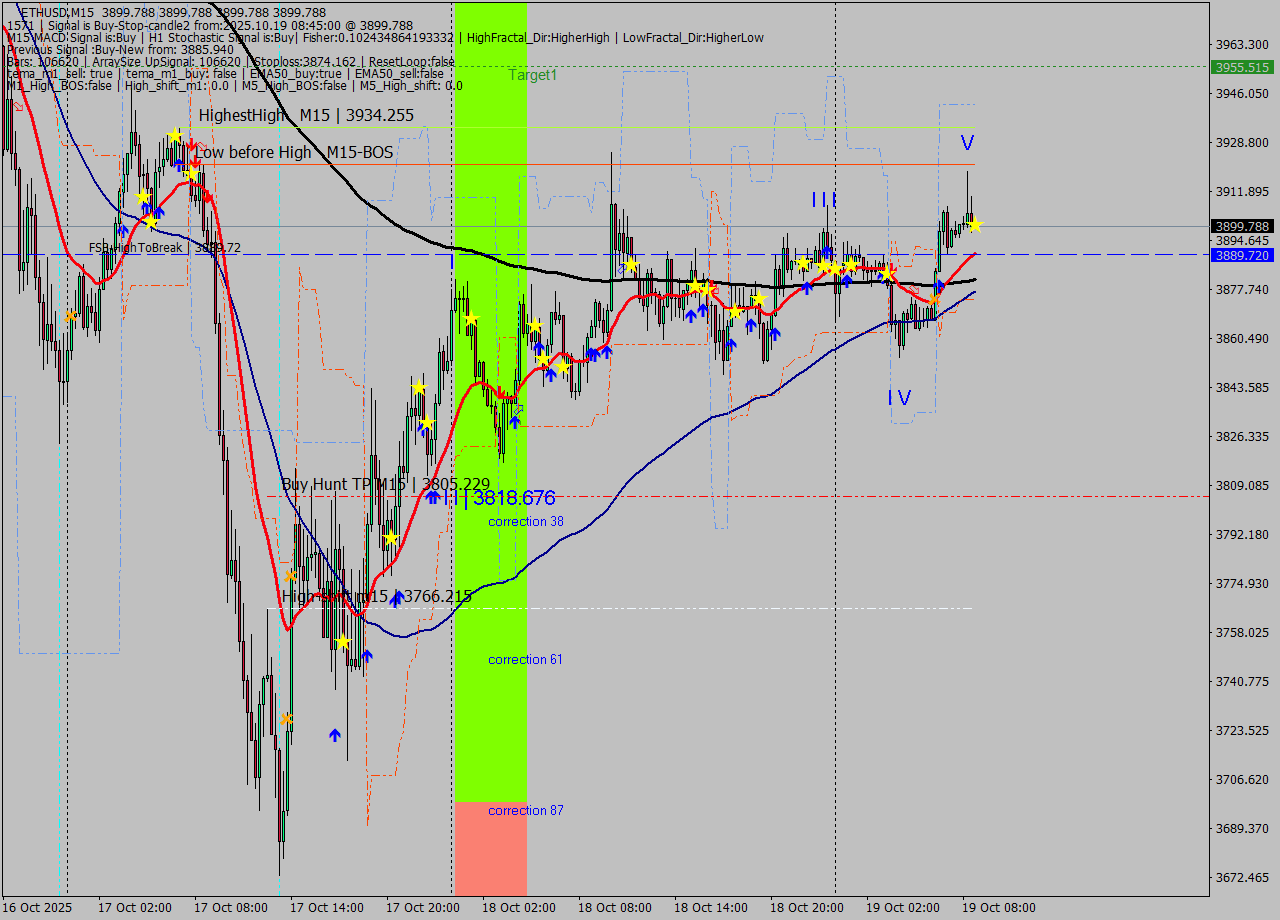Select the wave V label
1280x920 pixels.
click(x=967, y=143)
